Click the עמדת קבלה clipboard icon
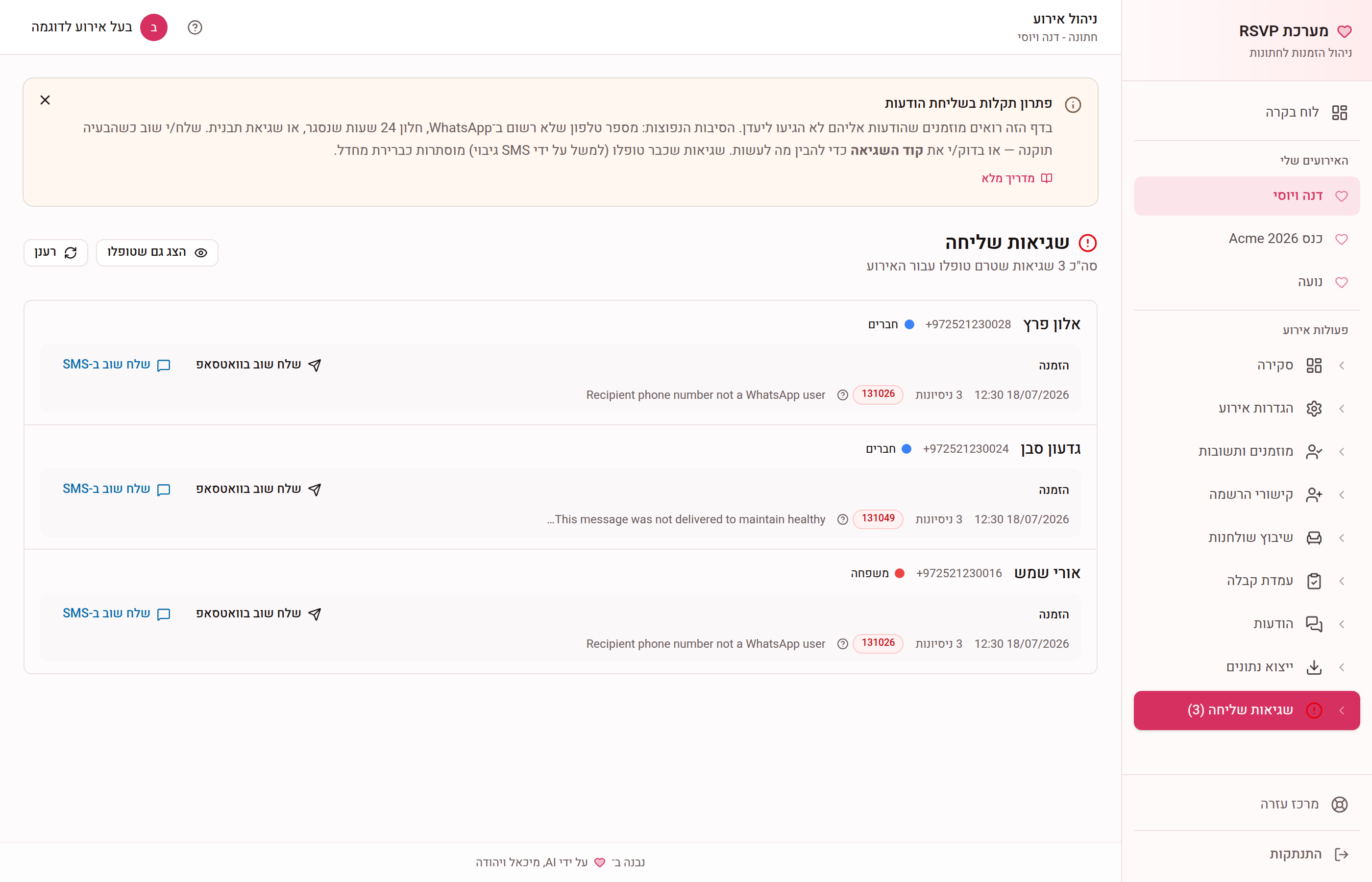The image size is (1372, 882). (x=1314, y=581)
